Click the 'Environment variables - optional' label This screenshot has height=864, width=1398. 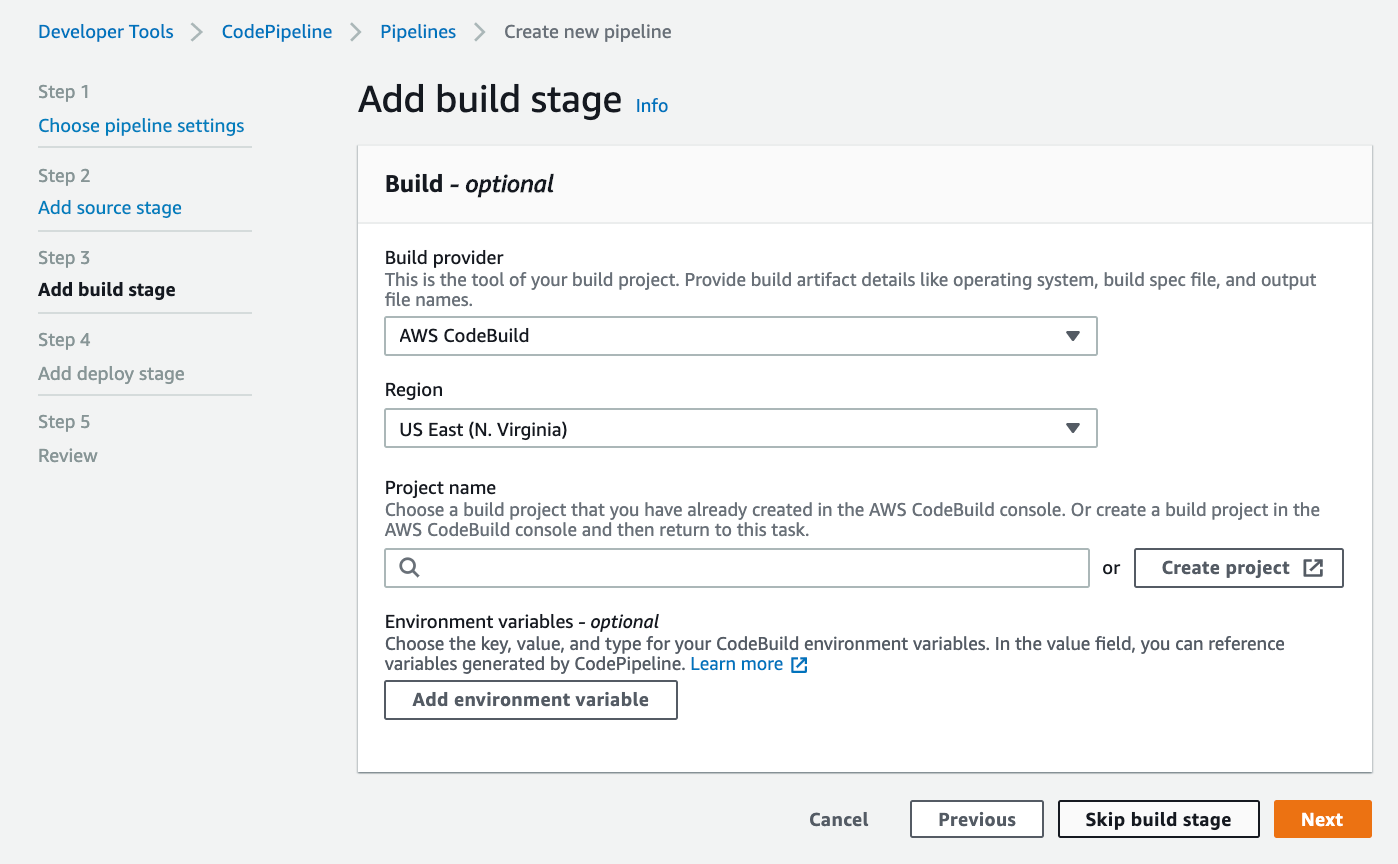(x=522, y=621)
